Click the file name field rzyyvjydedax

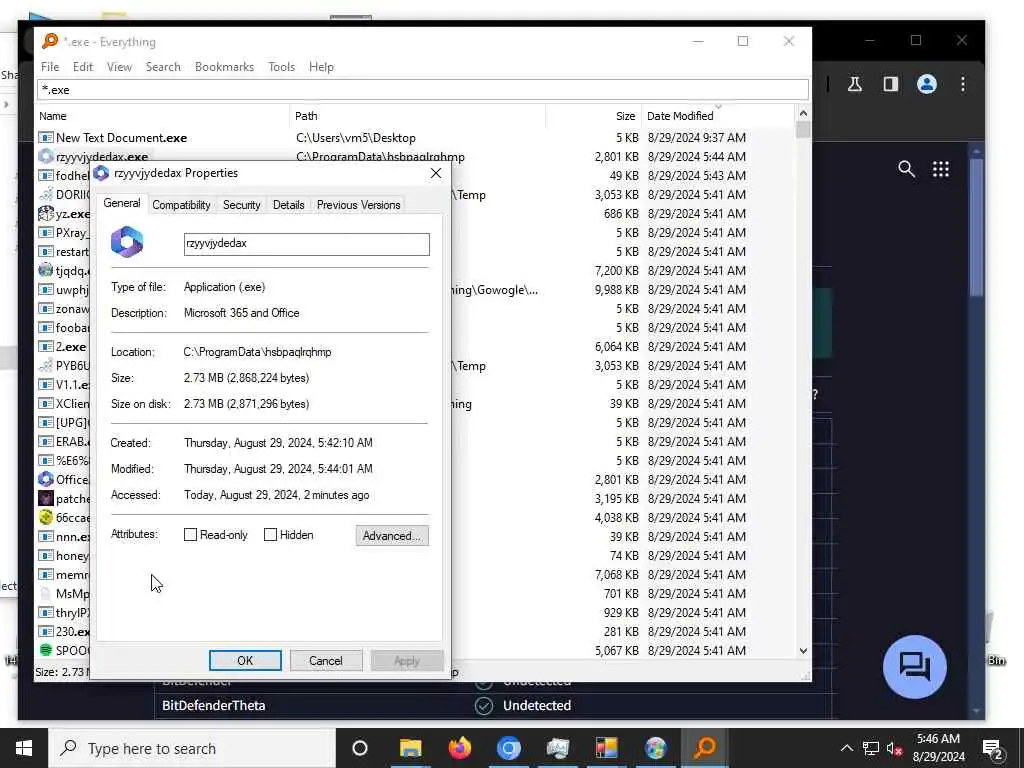point(306,244)
